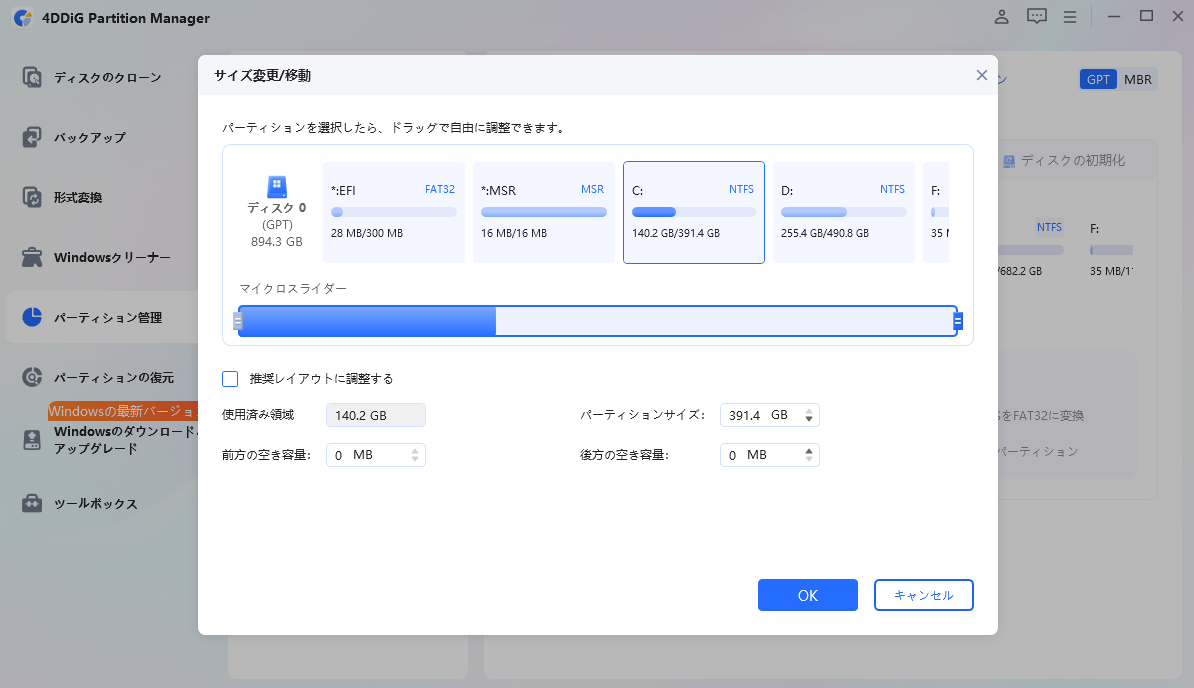Decrease rear free space stepper
This screenshot has width=1194, height=688.
pos(809,459)
